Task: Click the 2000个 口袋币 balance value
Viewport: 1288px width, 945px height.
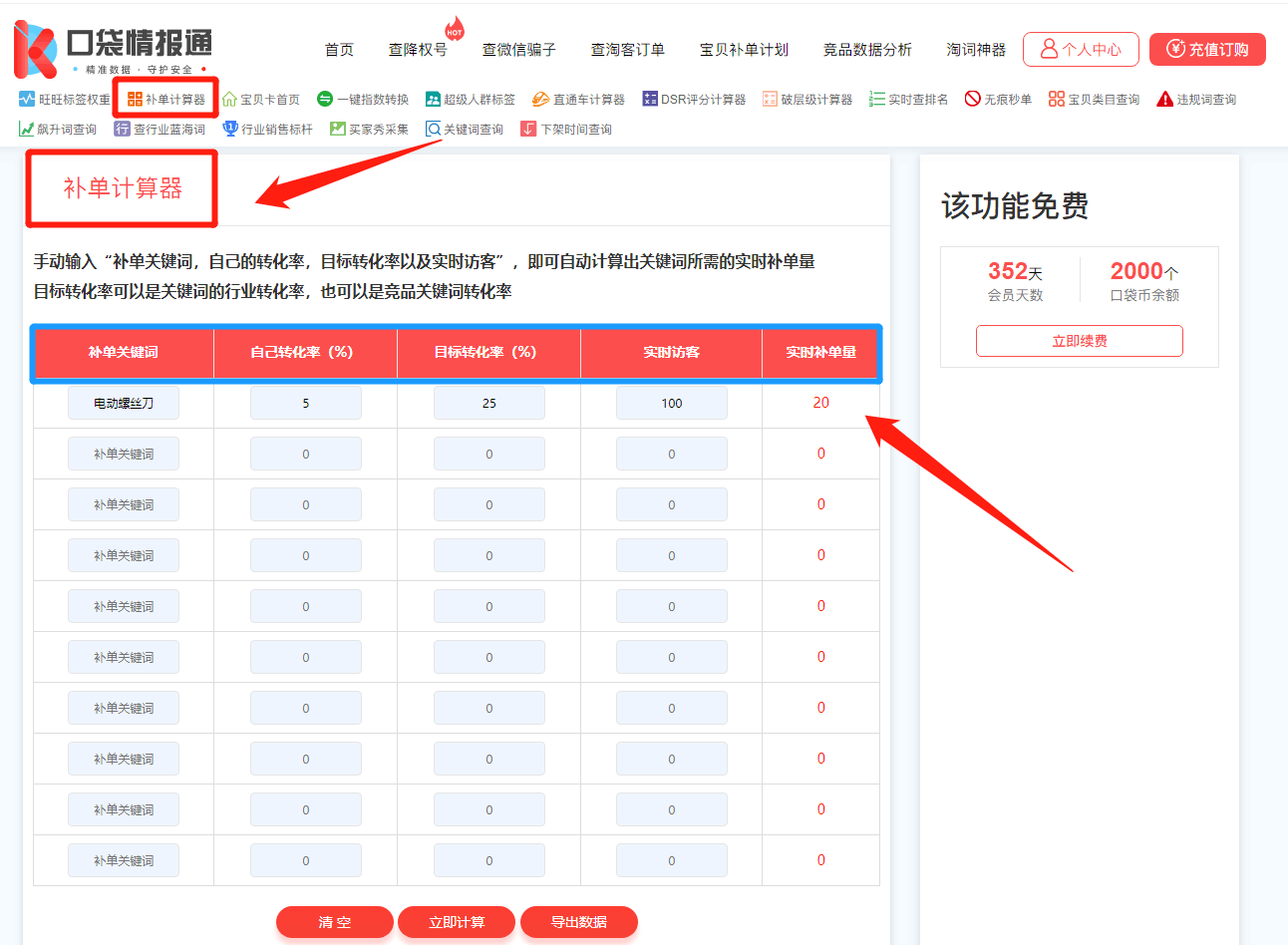Action: pos(1144,271)
